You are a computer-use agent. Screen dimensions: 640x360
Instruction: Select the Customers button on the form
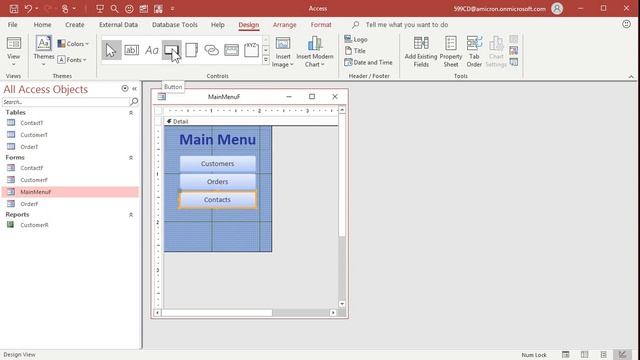pos(218,164)
